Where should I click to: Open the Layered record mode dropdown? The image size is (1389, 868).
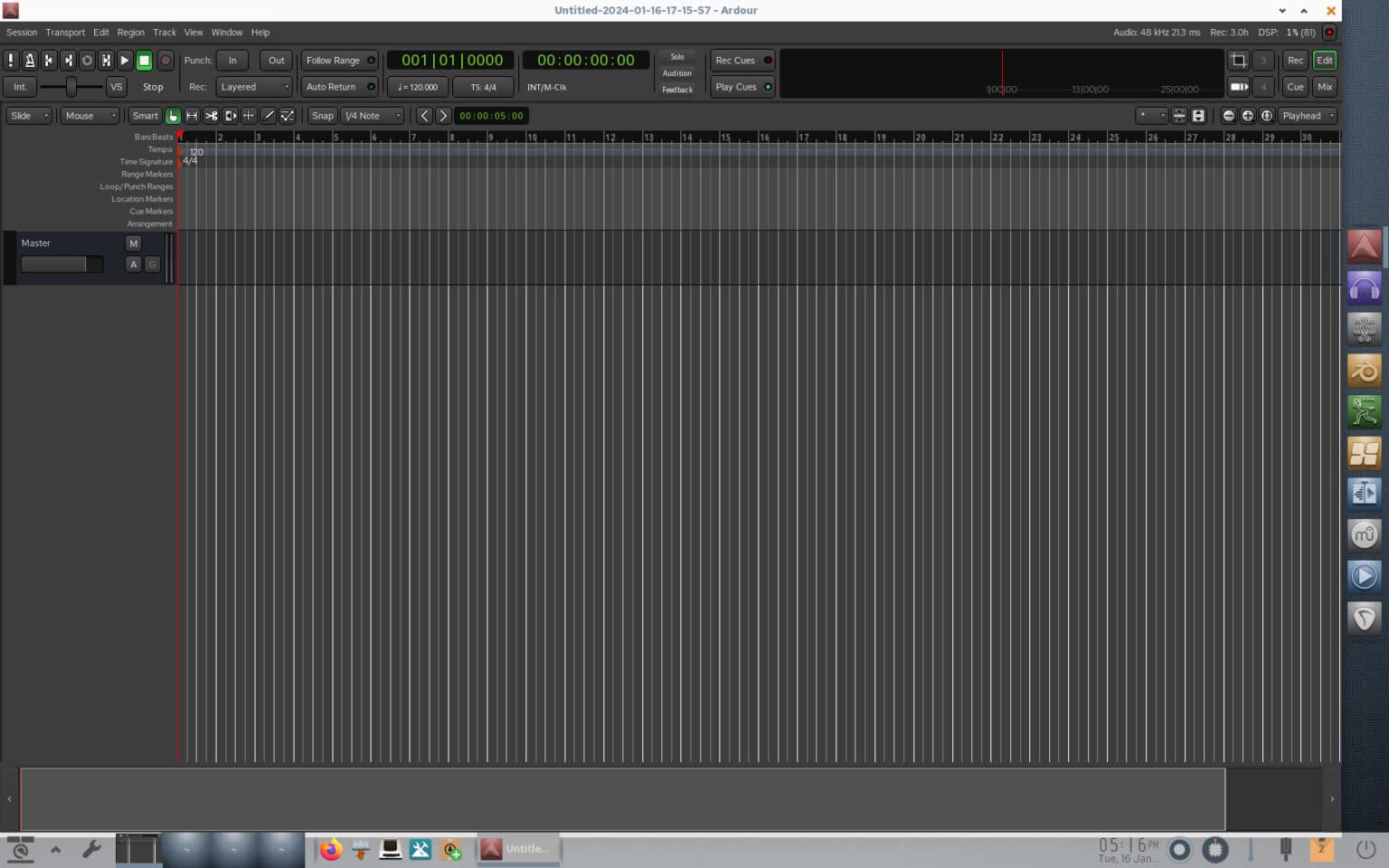point(254,87)
